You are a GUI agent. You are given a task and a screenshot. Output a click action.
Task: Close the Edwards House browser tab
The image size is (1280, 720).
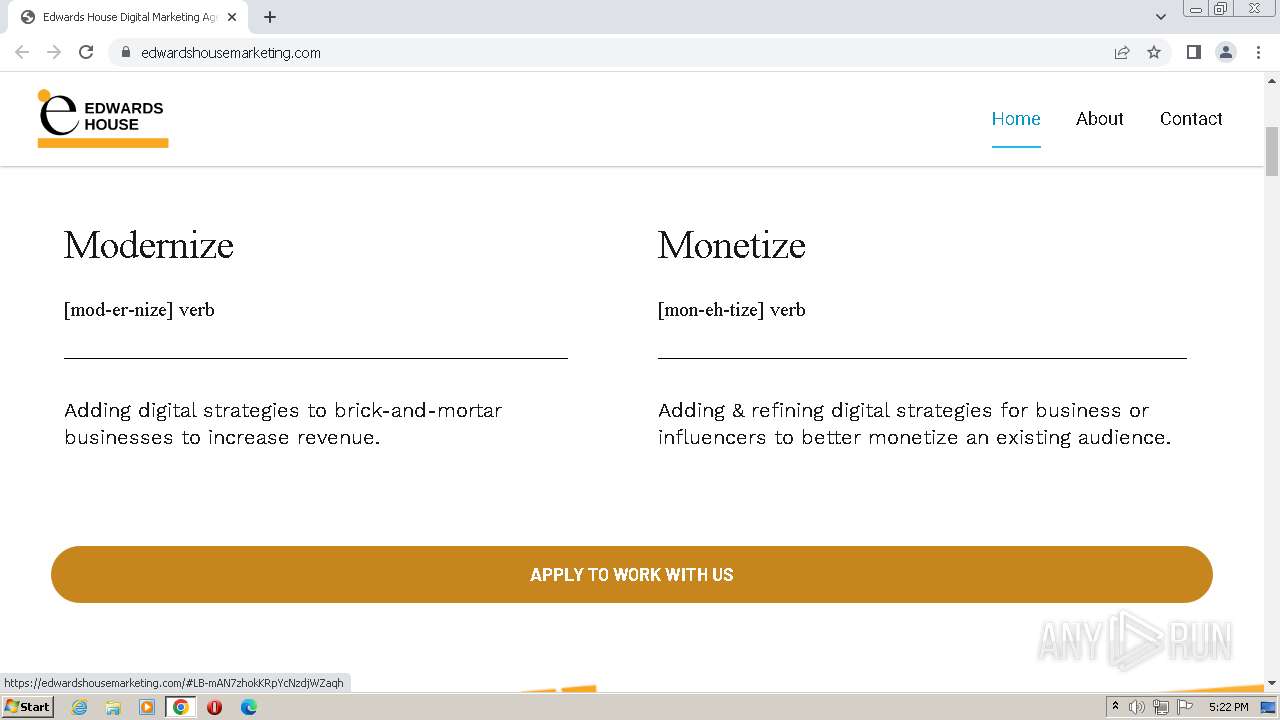[x=232, y=17]
